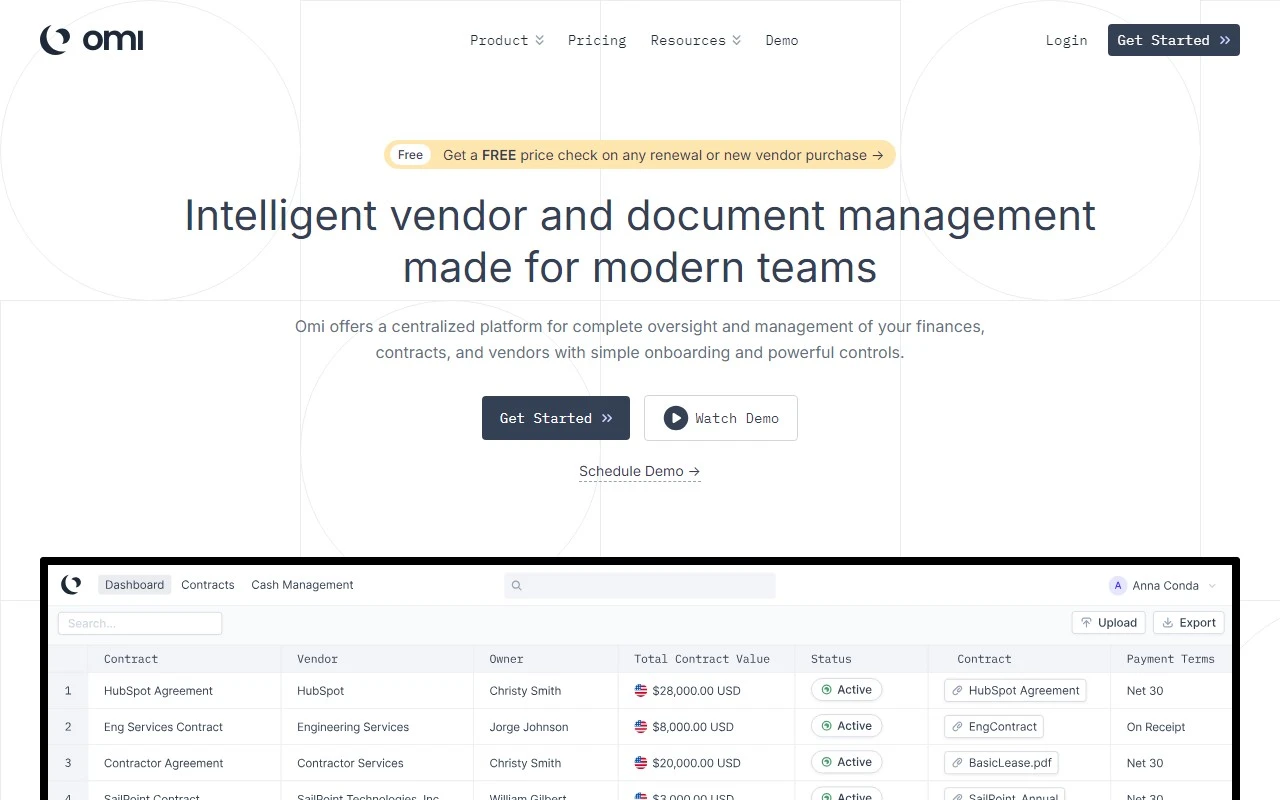
Task: Click the On Receipt payment term
Action: [x=1156, y=727]
